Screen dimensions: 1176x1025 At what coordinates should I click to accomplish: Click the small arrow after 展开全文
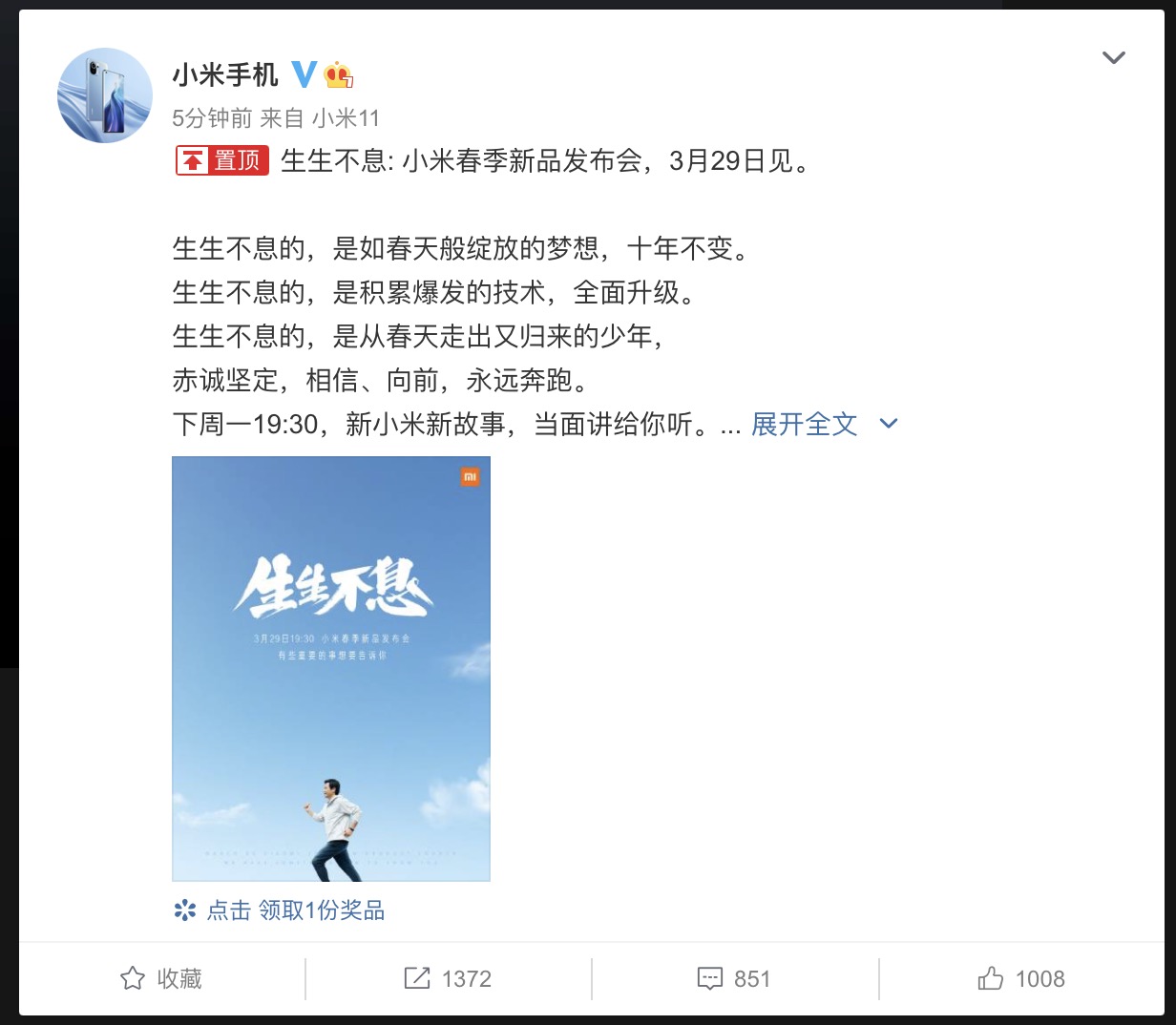tap(889, 424)
